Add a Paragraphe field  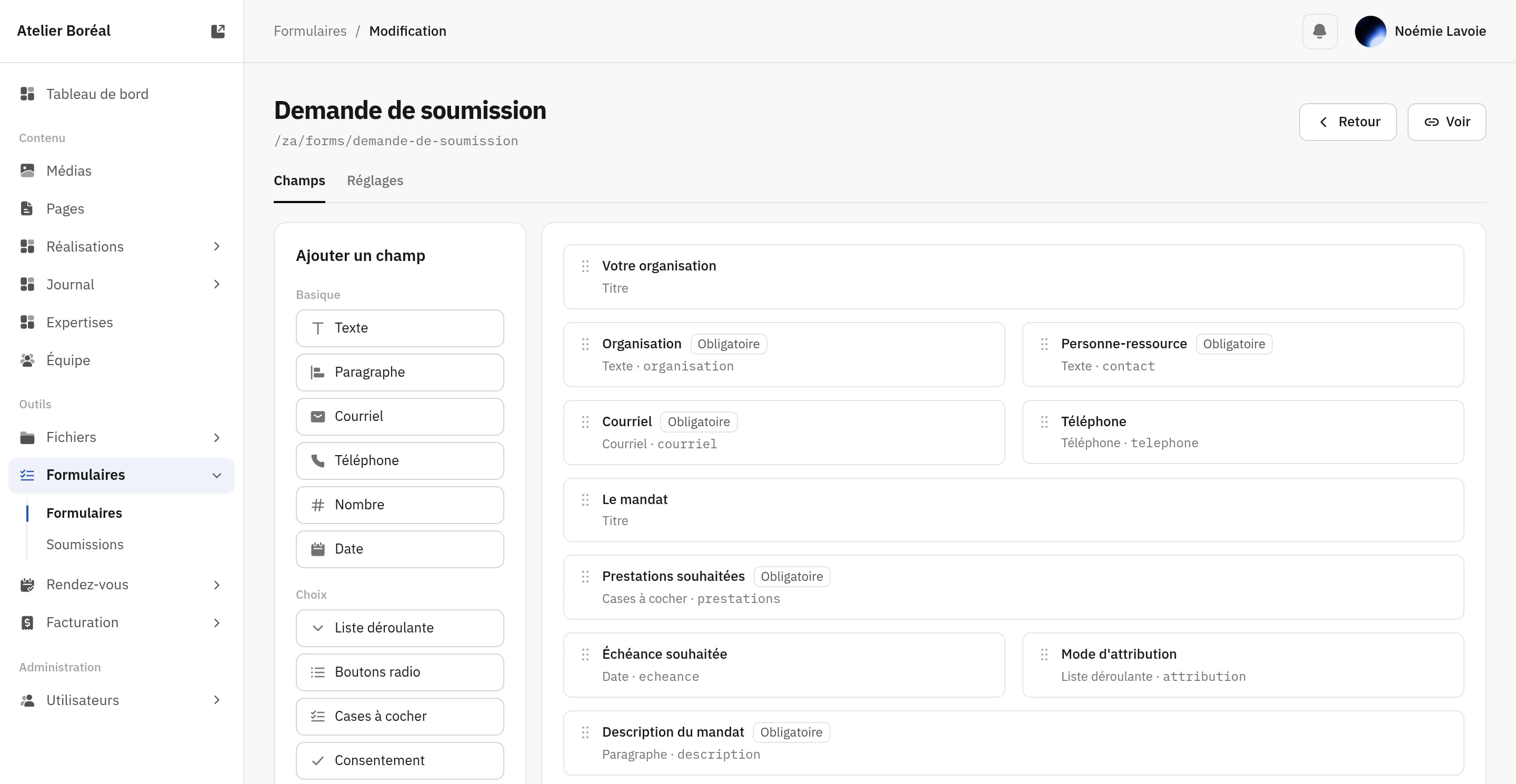400,373
